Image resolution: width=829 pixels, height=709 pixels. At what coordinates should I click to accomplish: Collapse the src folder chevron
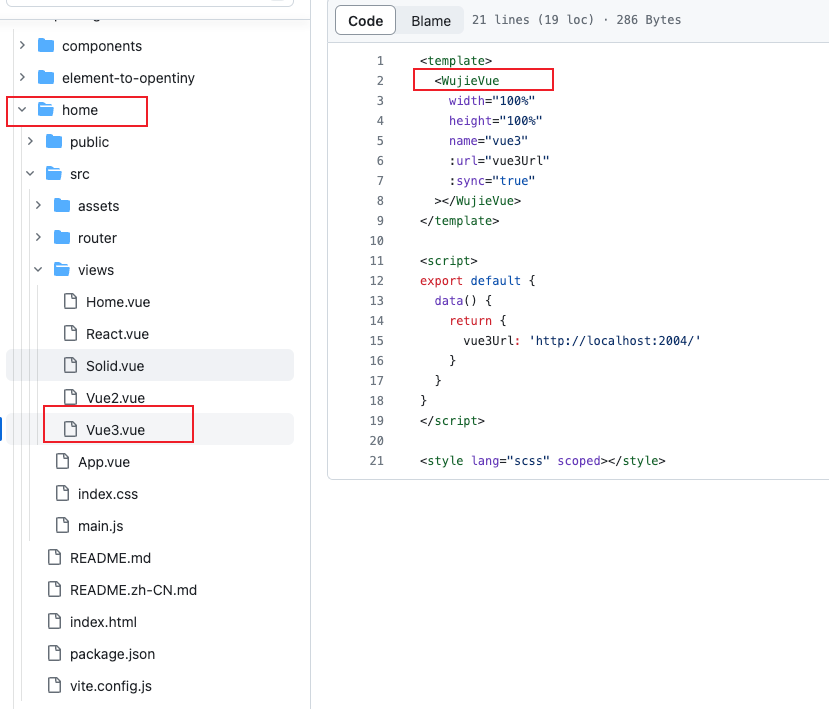30,174
